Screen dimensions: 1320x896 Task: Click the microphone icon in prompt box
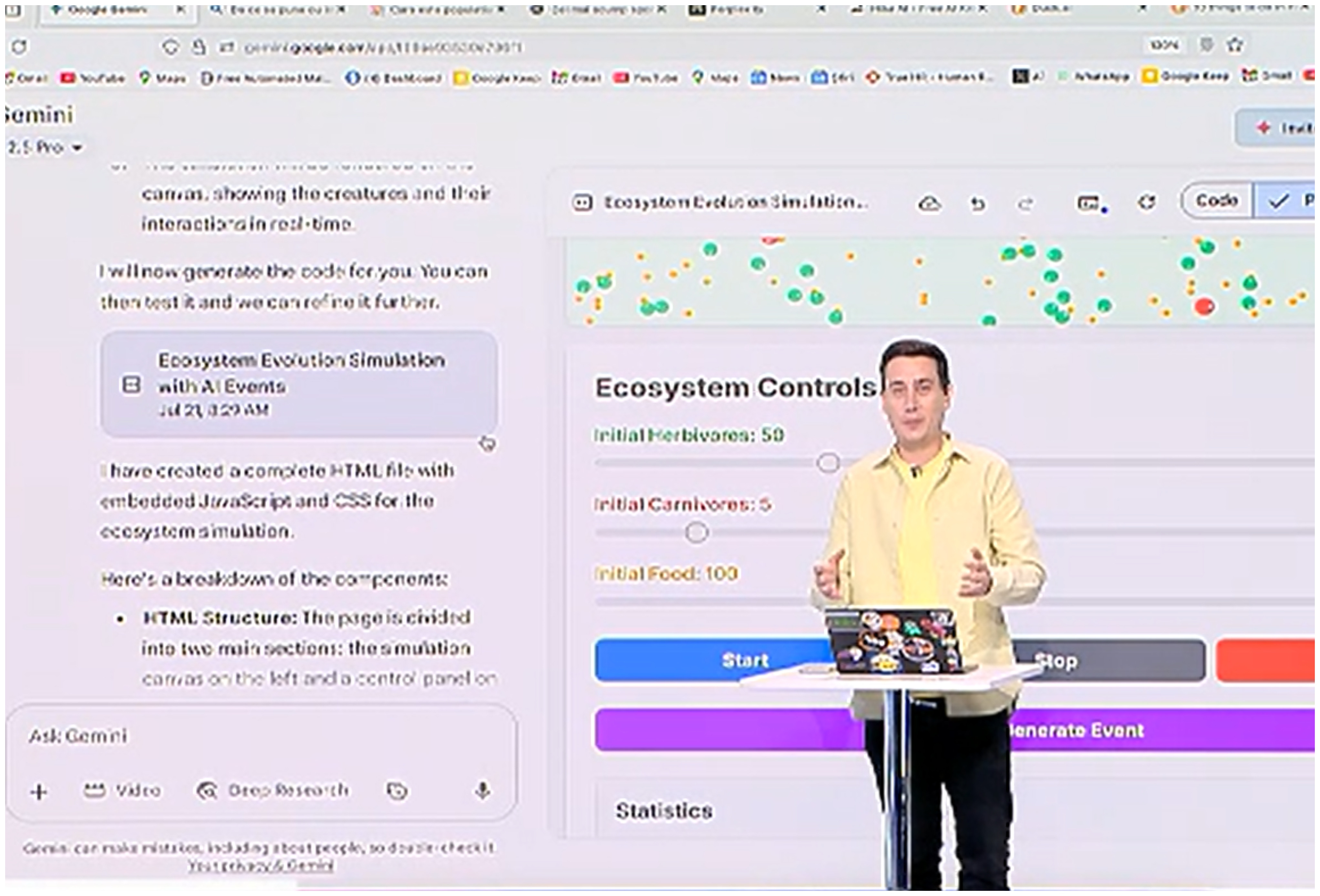tap(482, 790)
